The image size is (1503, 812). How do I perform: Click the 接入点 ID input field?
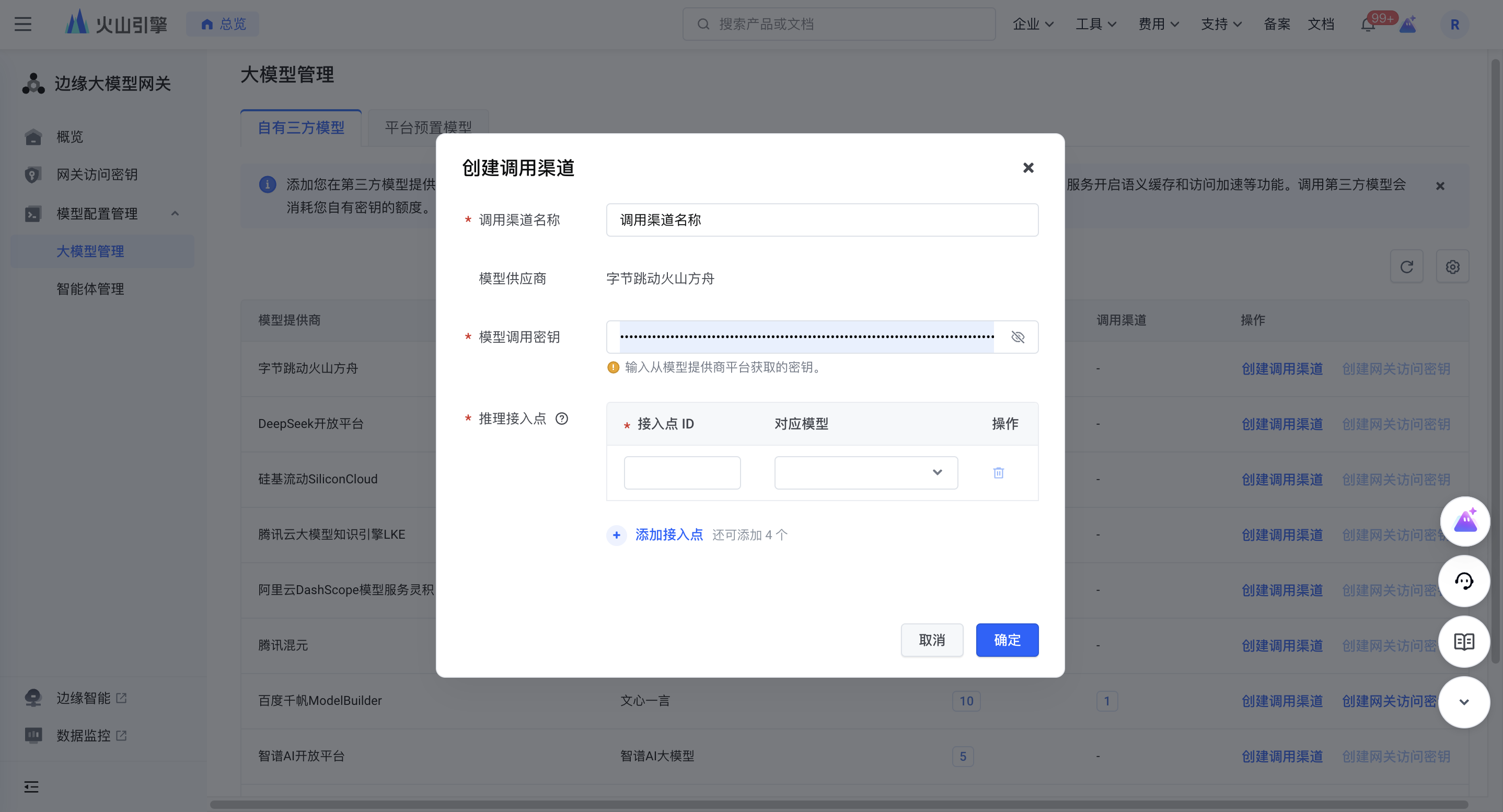pos(681,472)
